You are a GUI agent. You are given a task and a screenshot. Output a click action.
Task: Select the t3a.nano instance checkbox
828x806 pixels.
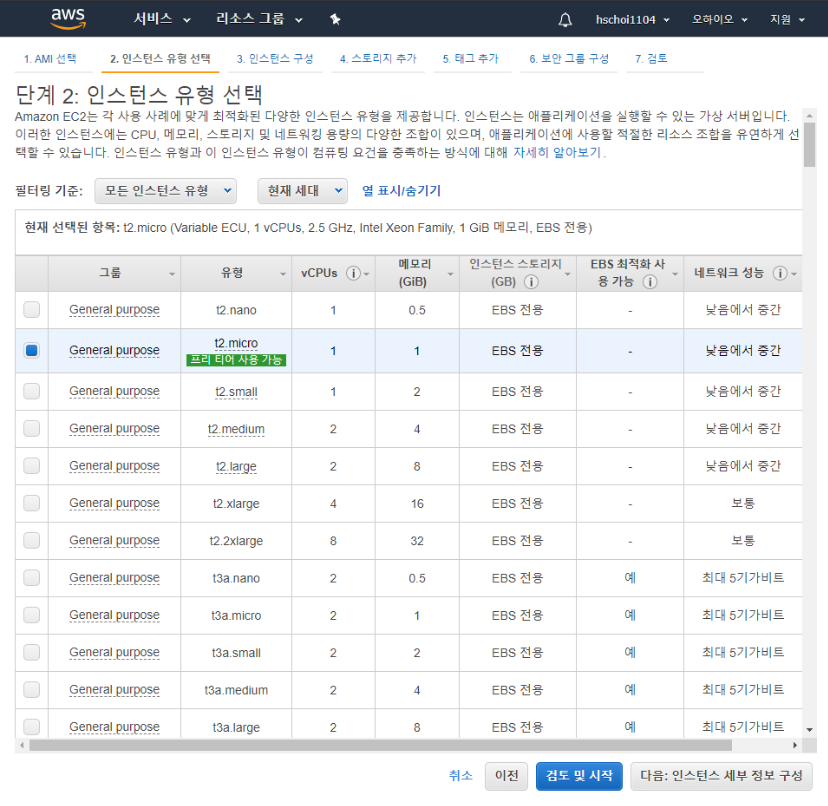pos(32,578)
